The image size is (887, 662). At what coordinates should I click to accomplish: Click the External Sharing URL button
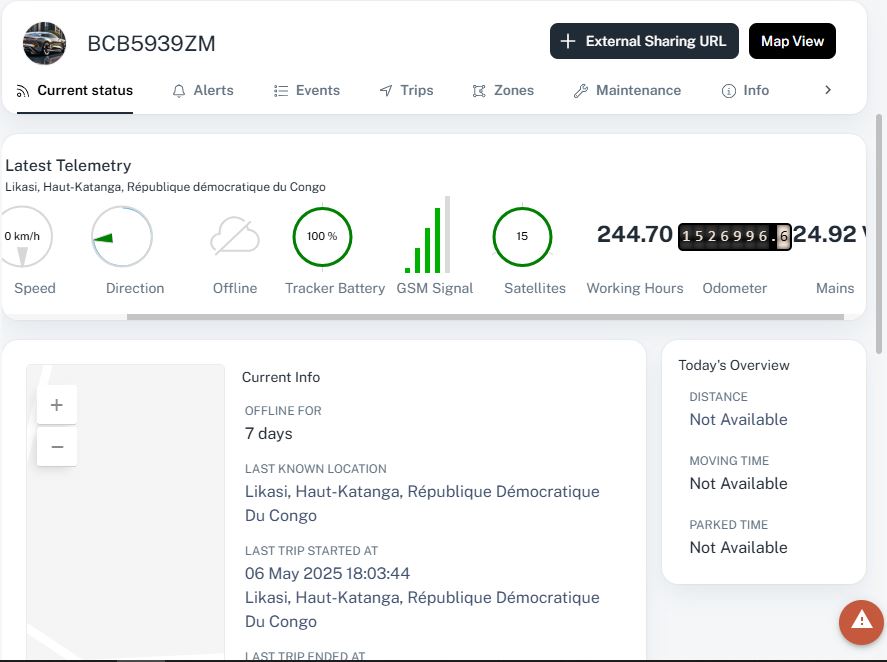point(644,41)
